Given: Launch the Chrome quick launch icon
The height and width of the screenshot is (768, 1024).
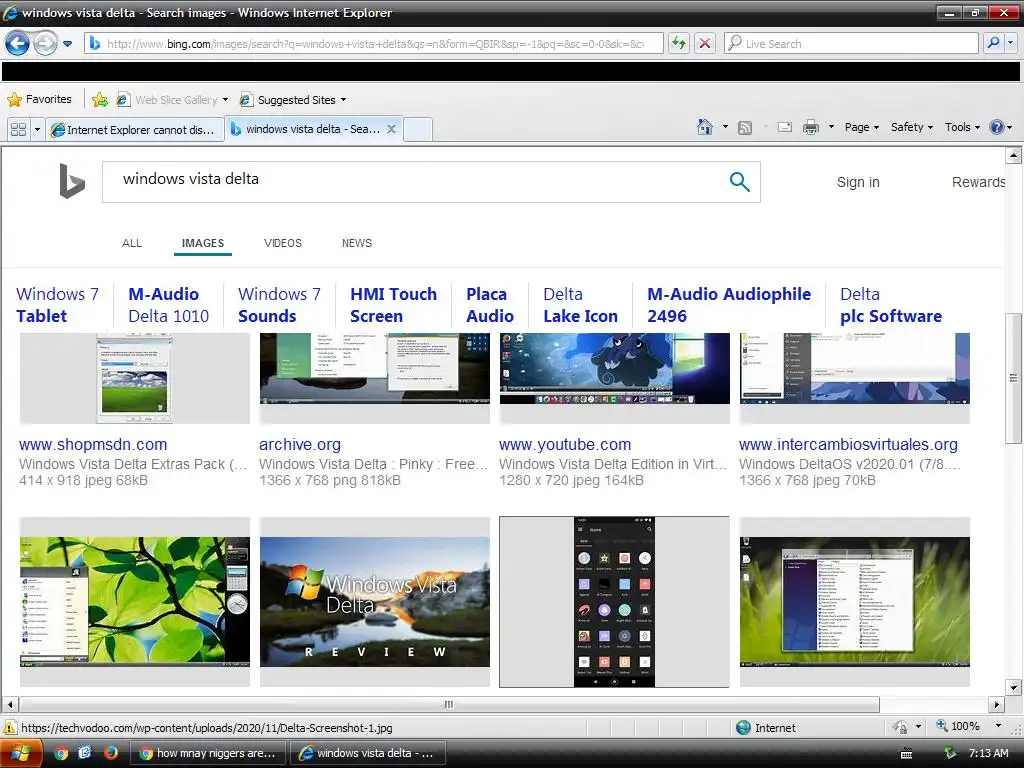Looking at the screenshot, I should 61,754.
